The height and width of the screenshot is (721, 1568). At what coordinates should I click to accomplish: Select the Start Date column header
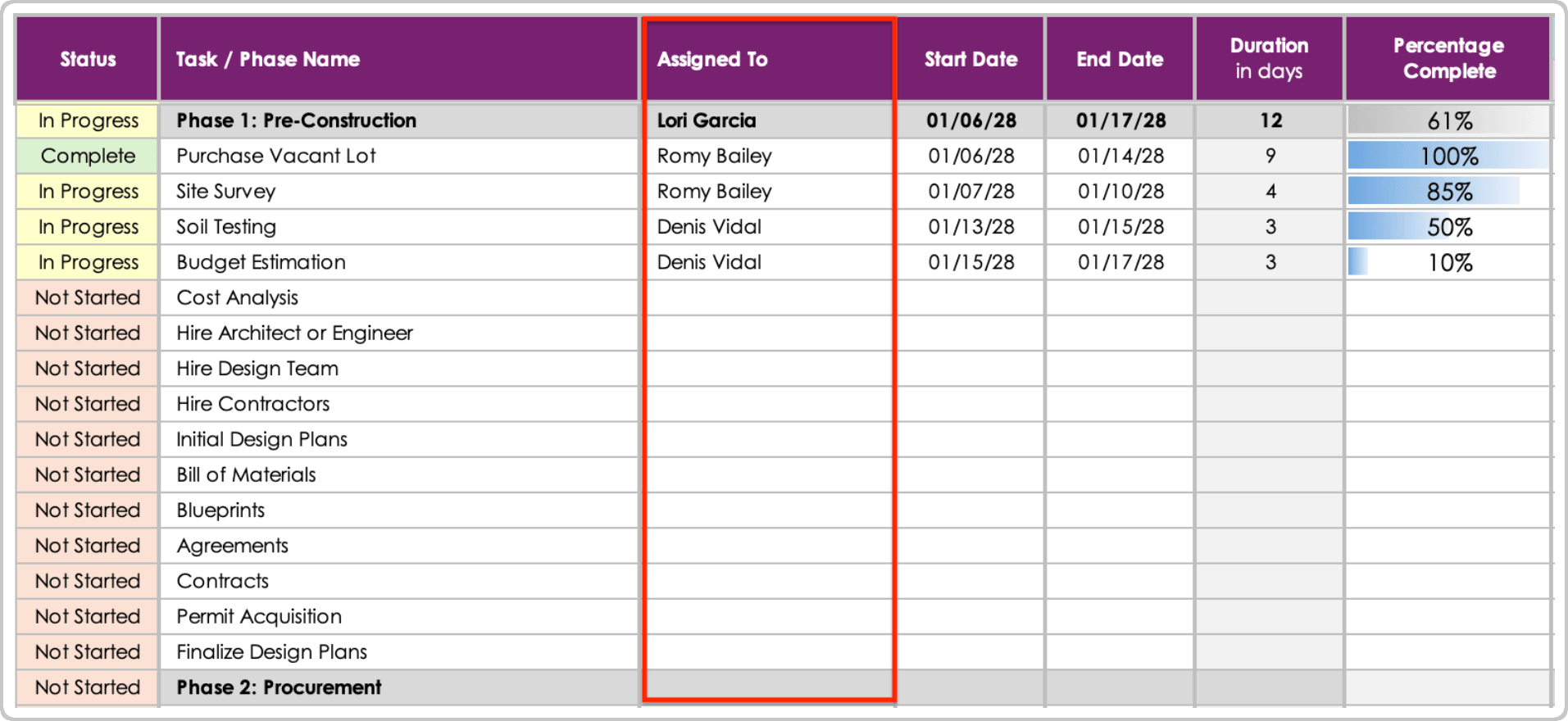pos(970,59)
